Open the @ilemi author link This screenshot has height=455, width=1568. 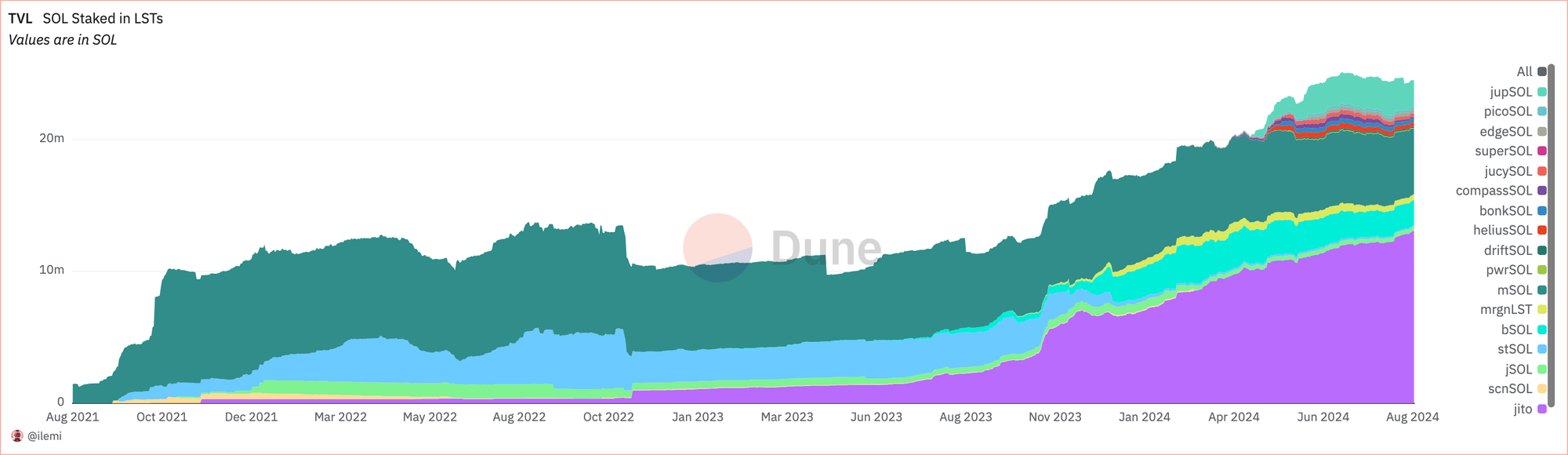pyautogui.click(x=45, y=436)
